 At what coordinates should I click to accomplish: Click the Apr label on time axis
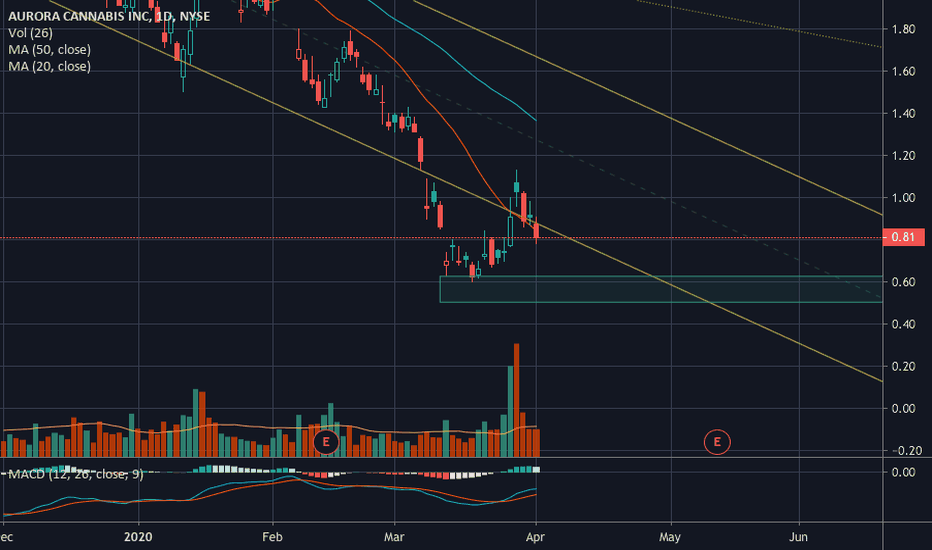536,537
